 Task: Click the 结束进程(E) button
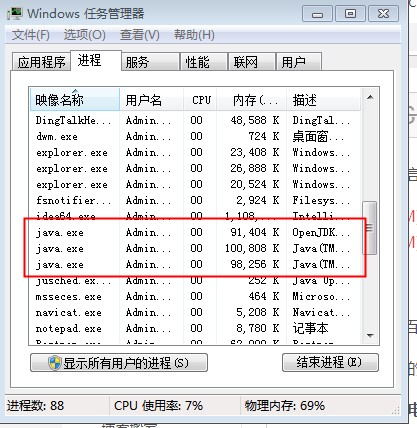point(330,362)
